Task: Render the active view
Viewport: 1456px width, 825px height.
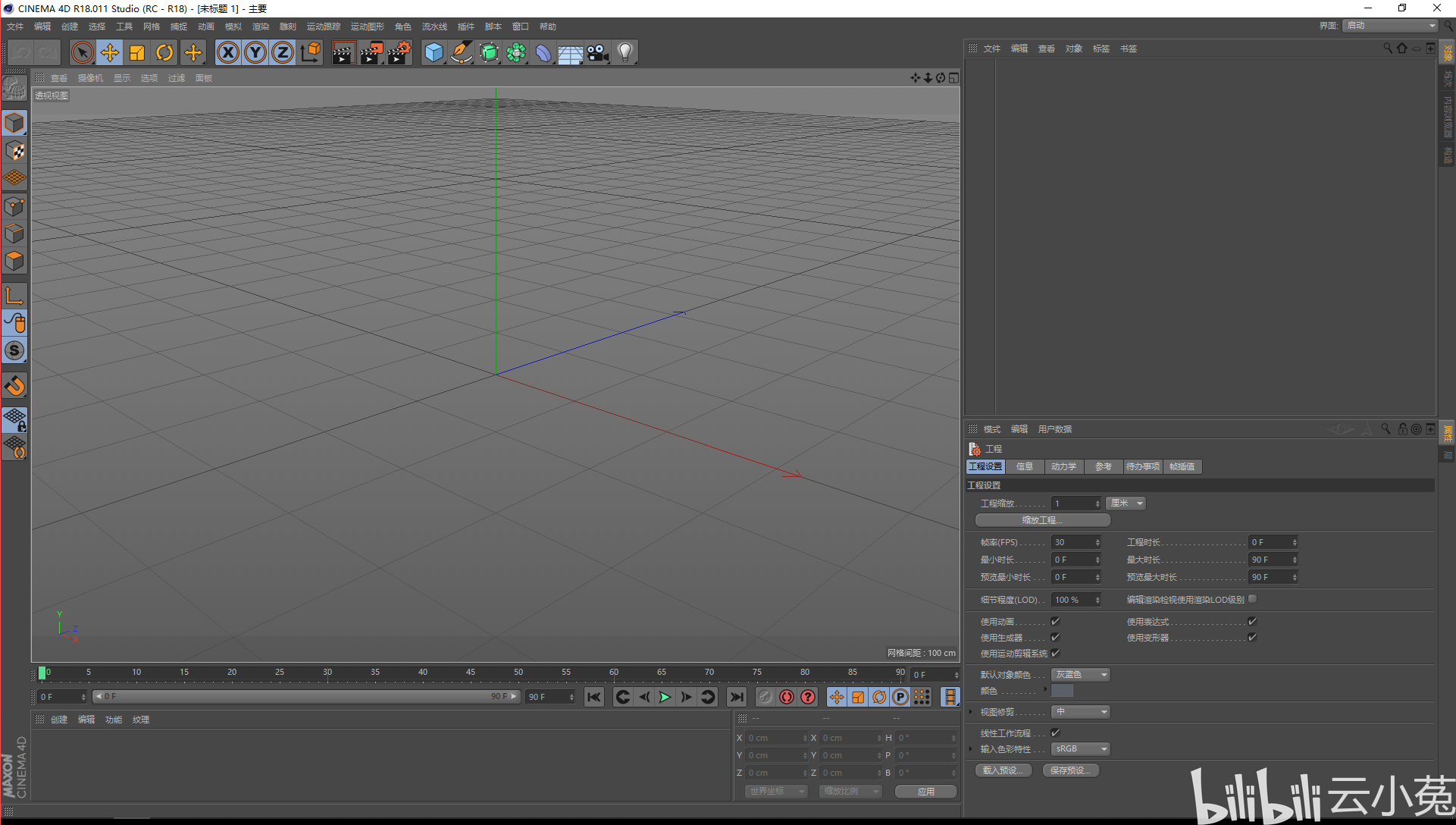Action: (343, 52)
